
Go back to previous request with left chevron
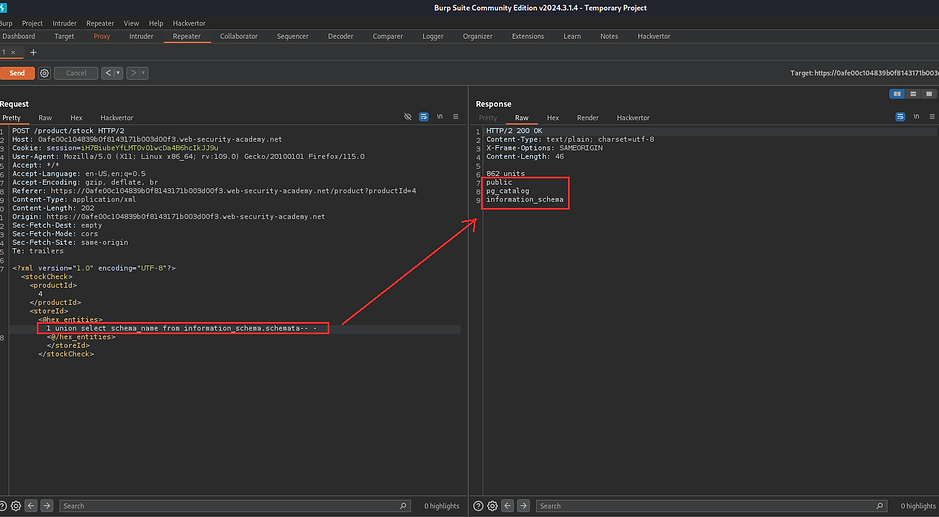(x=108, y=73)
